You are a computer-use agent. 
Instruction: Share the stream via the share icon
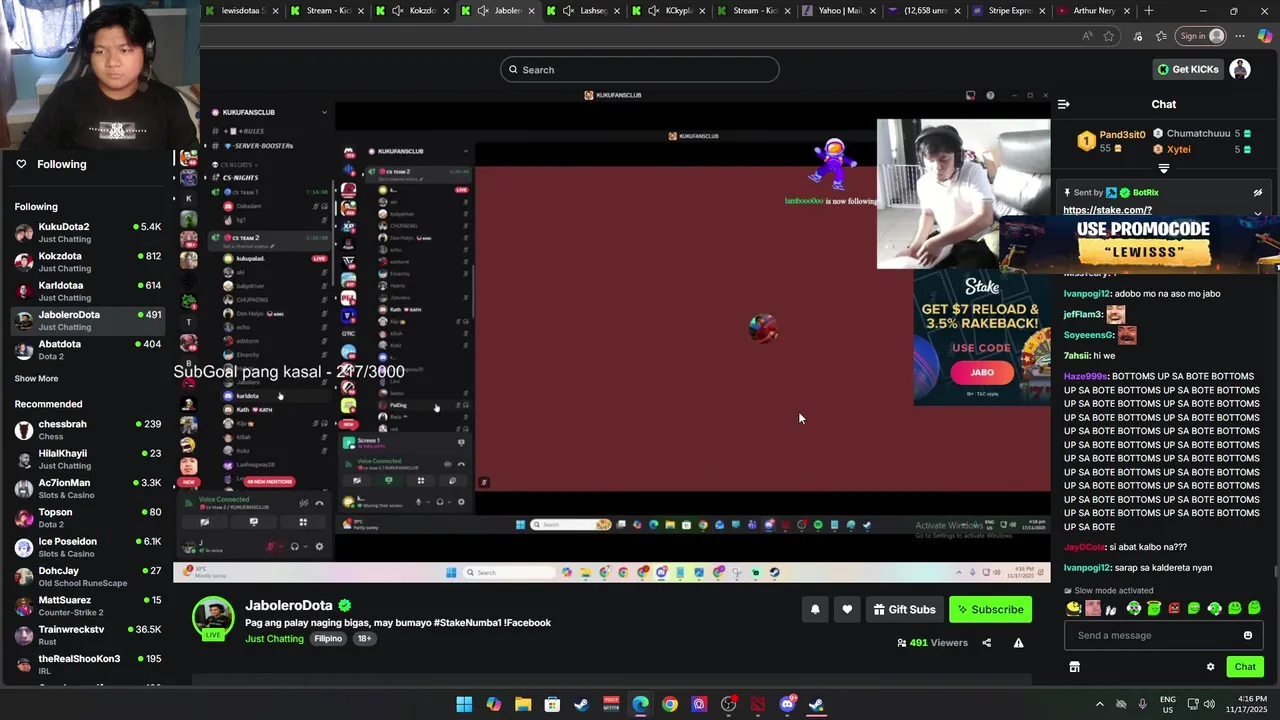click(986, 643)
